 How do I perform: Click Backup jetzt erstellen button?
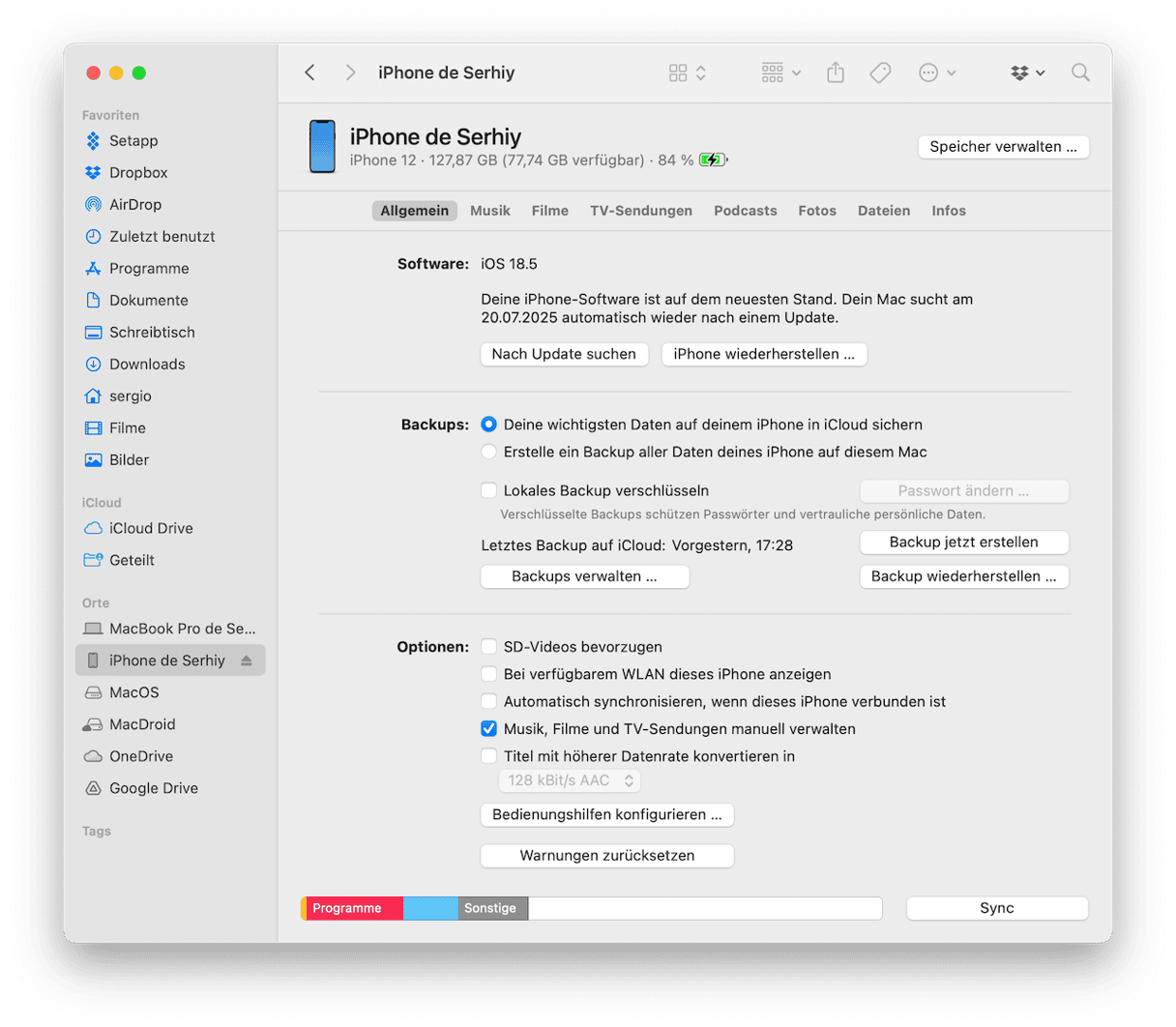pos(963,543)
